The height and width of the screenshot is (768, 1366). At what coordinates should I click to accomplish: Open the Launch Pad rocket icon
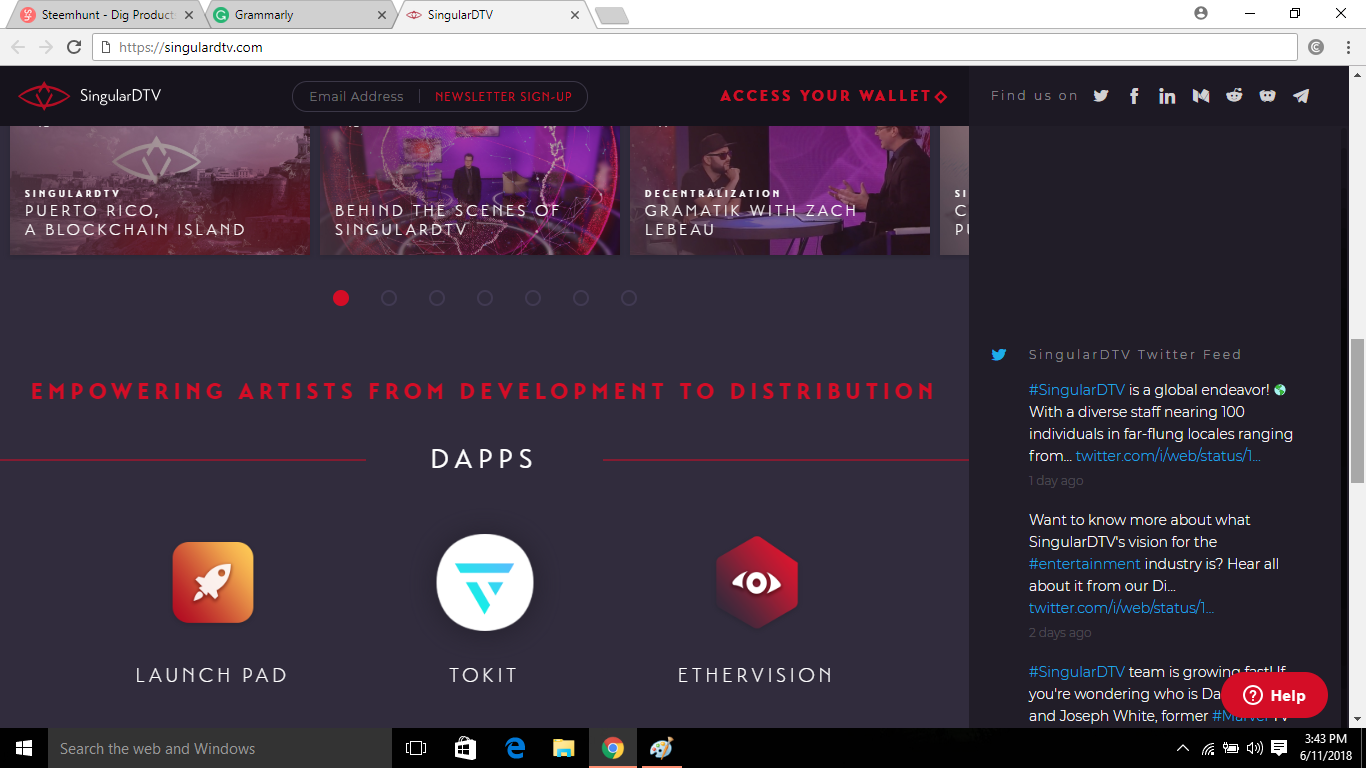point(213,582)
